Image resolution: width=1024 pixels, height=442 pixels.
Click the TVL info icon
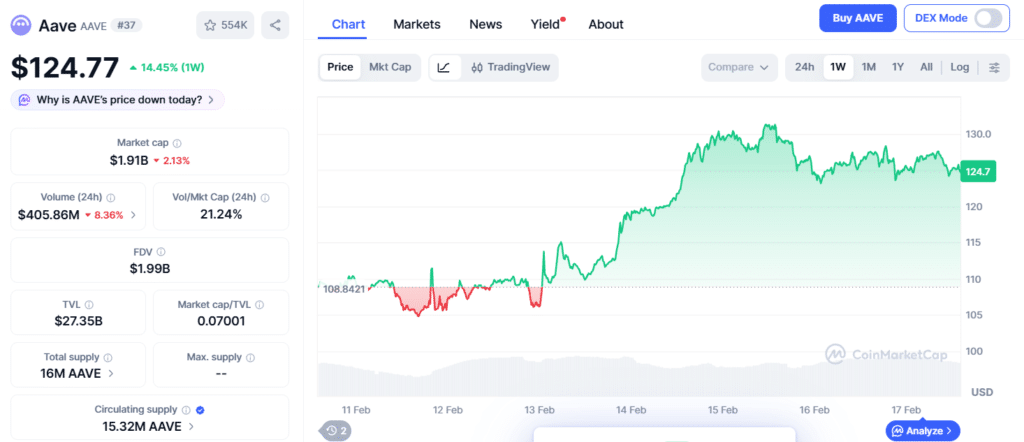pyautogui.click(x=89, y=304)
